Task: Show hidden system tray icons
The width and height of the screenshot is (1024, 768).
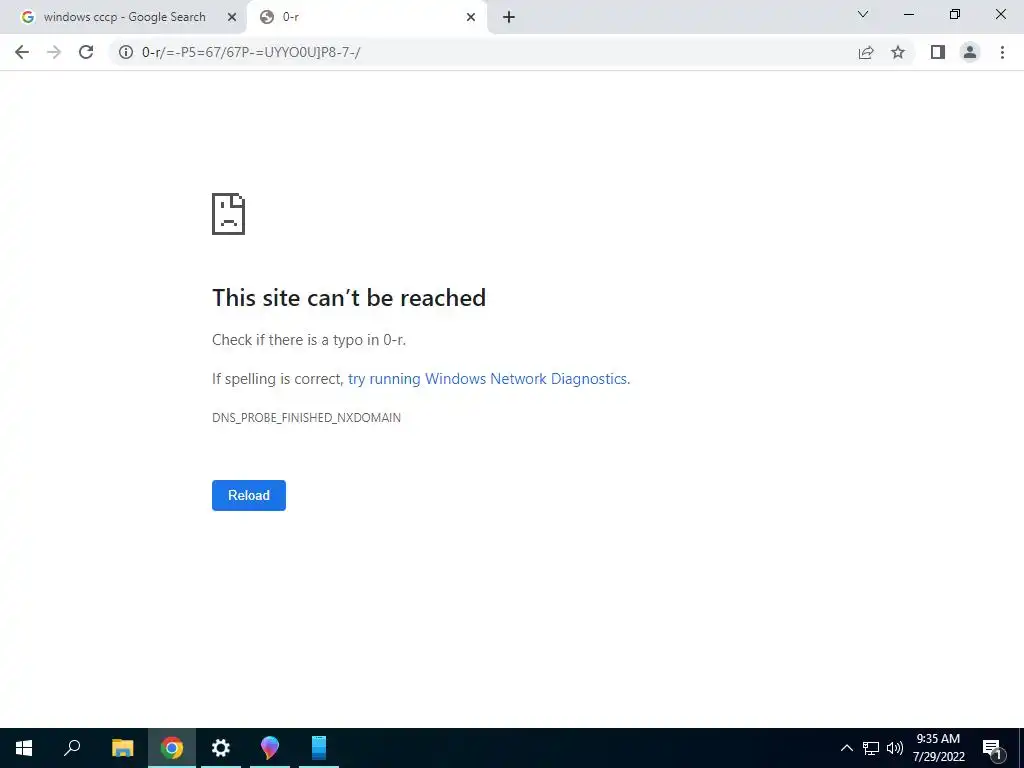Action: point(846,748)
